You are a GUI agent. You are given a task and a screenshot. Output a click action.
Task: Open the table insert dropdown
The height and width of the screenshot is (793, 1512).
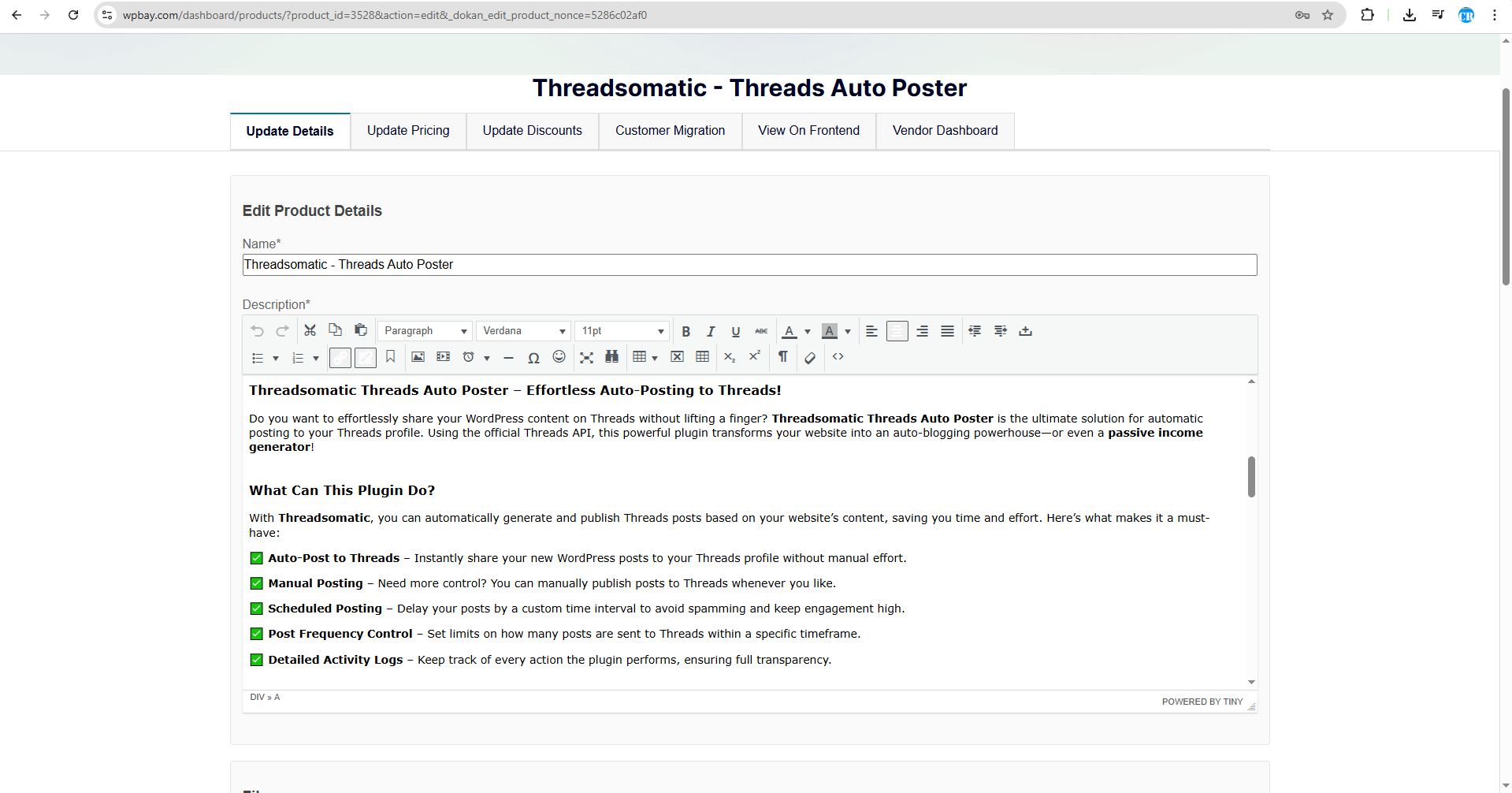click(x=645, y=357)
